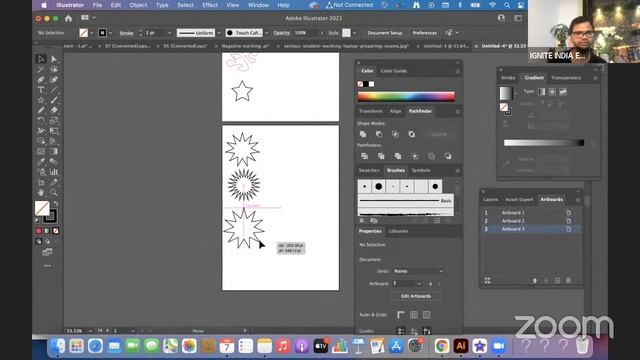Select Freeform gradient type

click(x=563, y=92)
